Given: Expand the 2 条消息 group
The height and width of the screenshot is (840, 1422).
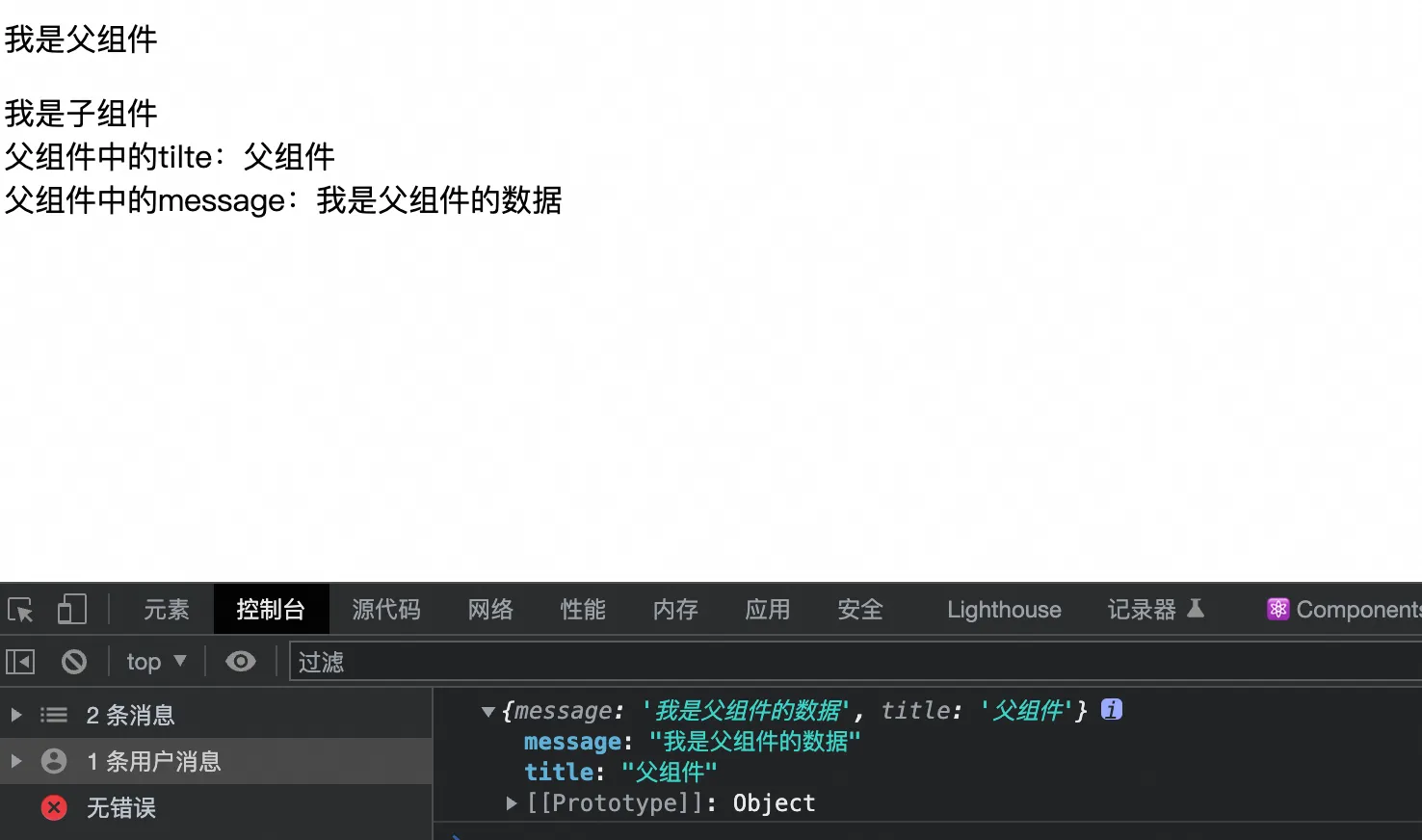Looking at the screenshot, I should [16, 715].
